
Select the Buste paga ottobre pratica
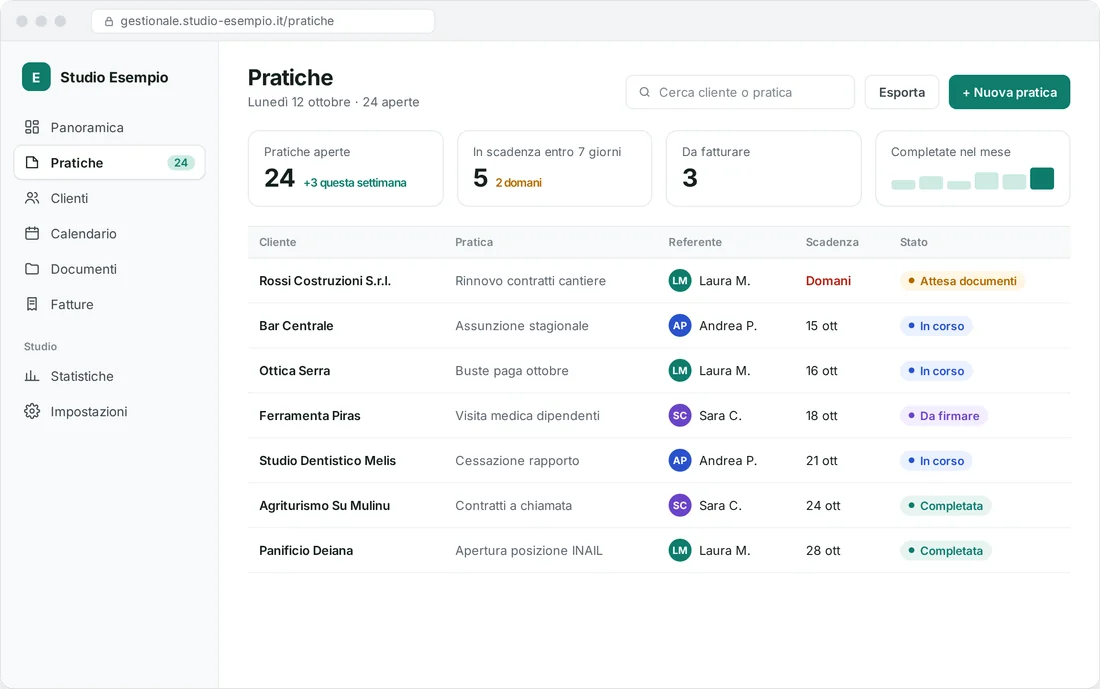point(511,370)
